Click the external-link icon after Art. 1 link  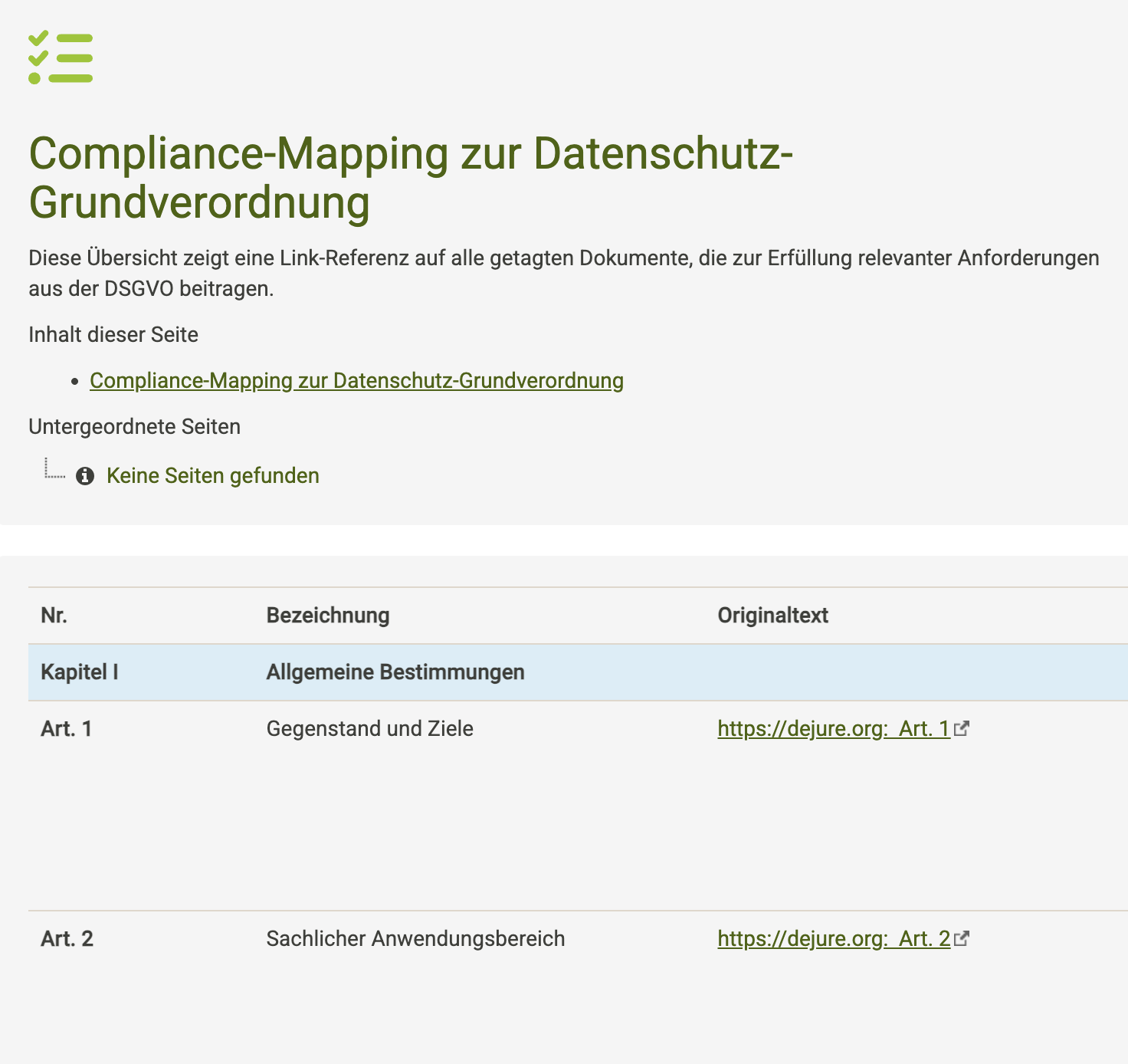pos(962,728)
